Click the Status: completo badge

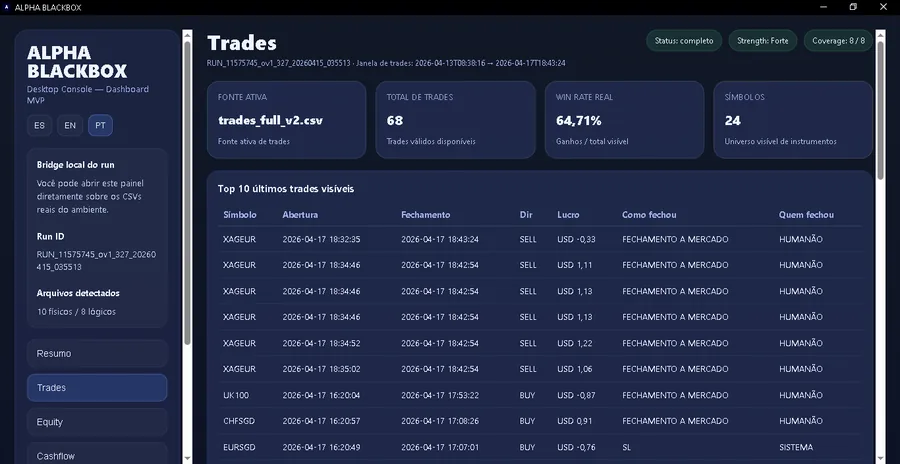684,41
